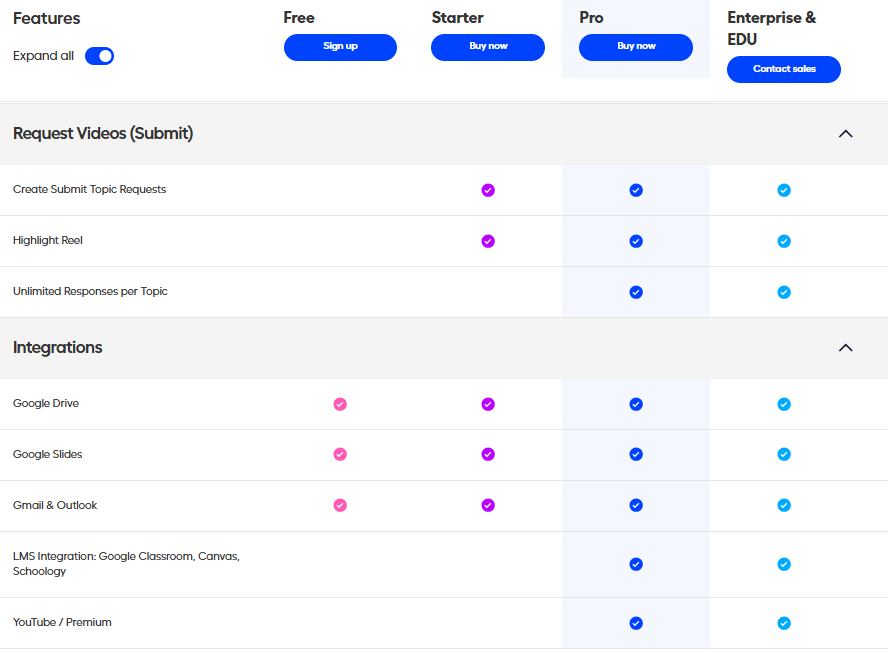Click Enterprise checkmark for YouTube / Premium

click(x=784, y=623)
